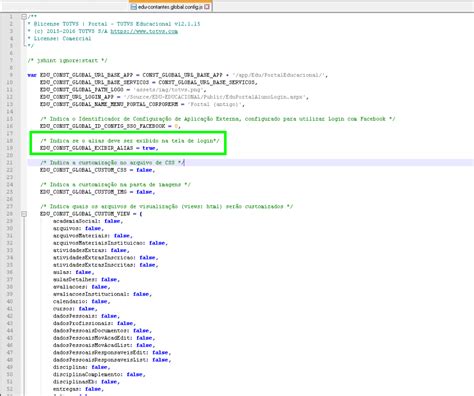This screenshot has height=396, width=474.
Task: Click the 'false' value of EDU_CONST_GLOBAL_CUSTOM_CSS
Action: [x=144, y=170]
